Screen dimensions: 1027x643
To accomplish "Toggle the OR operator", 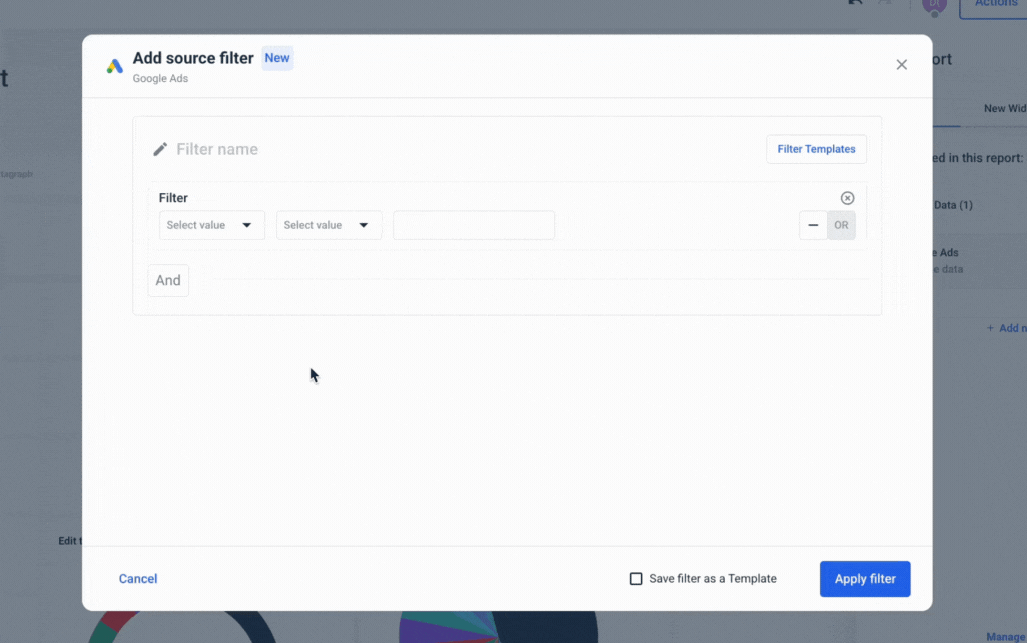I will [x=841, y=225].
